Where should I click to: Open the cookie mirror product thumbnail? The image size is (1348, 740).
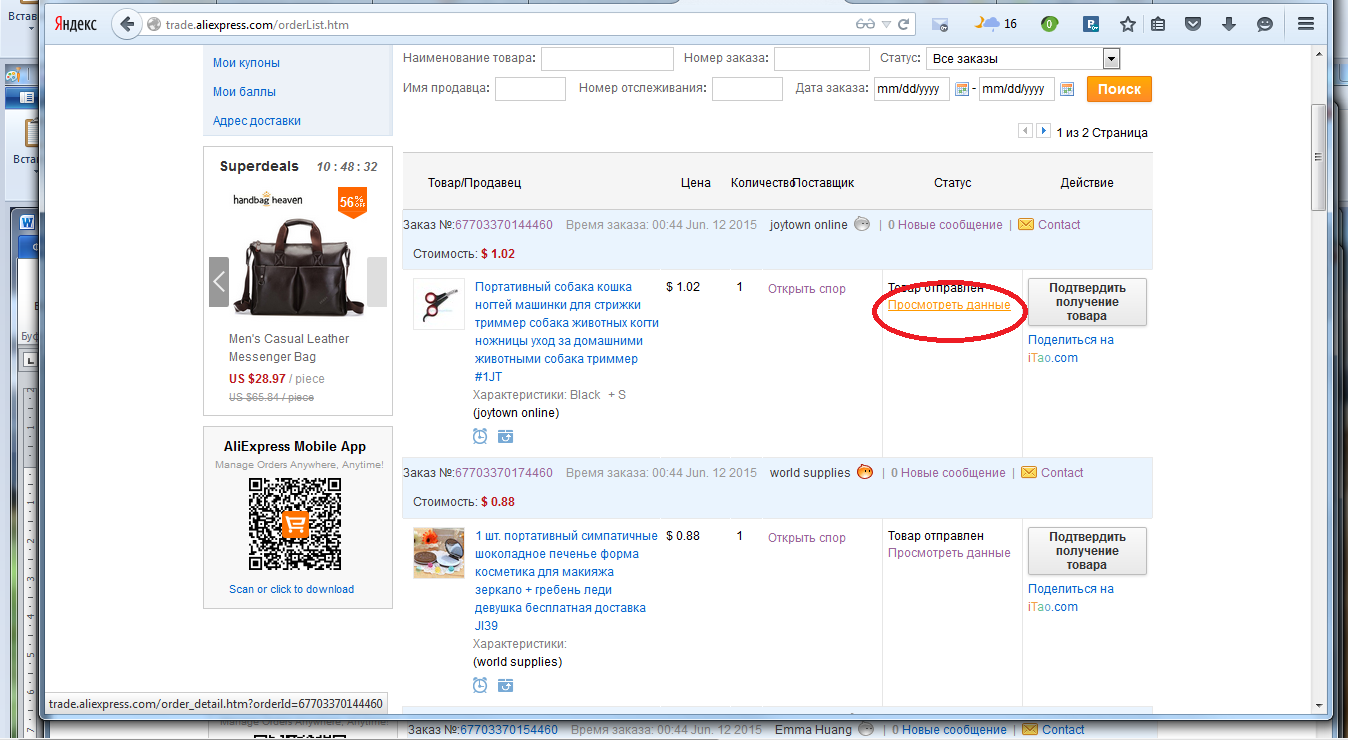439,553
